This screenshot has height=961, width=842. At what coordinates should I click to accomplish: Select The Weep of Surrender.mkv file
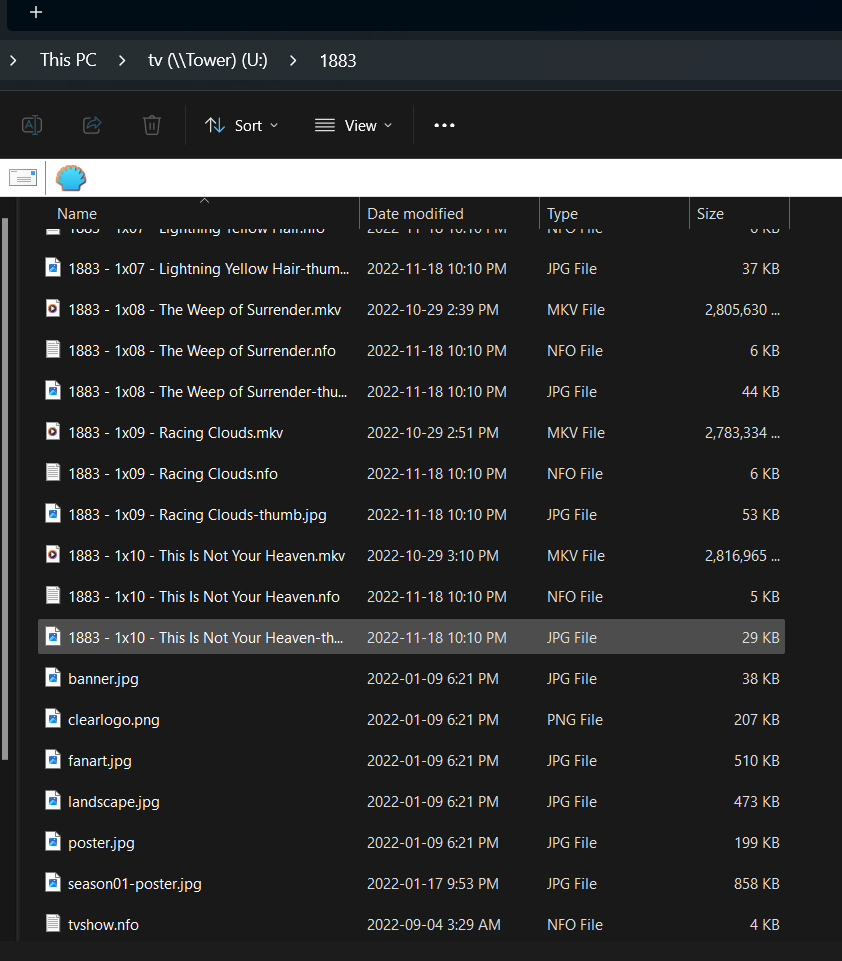tap(204, 310)
